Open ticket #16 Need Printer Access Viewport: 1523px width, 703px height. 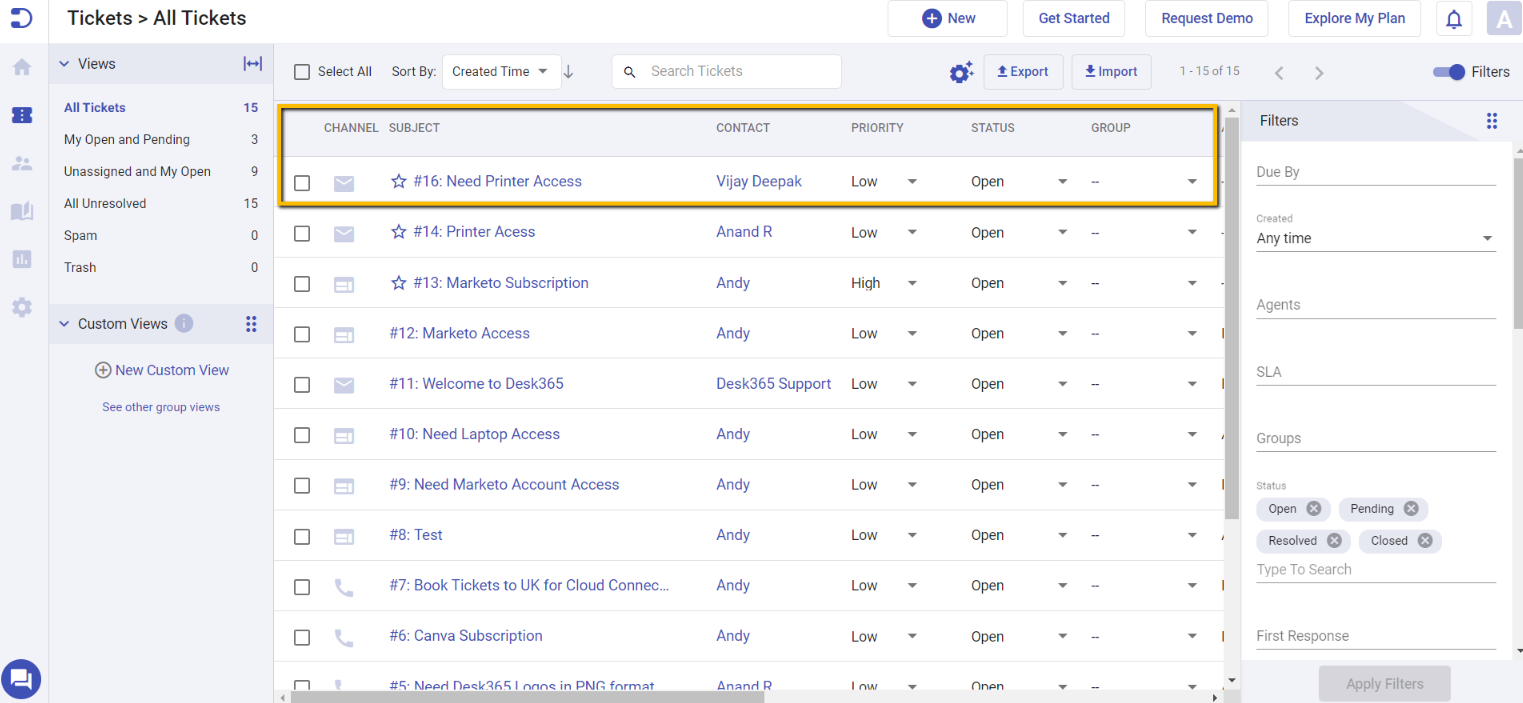(498, 181)
